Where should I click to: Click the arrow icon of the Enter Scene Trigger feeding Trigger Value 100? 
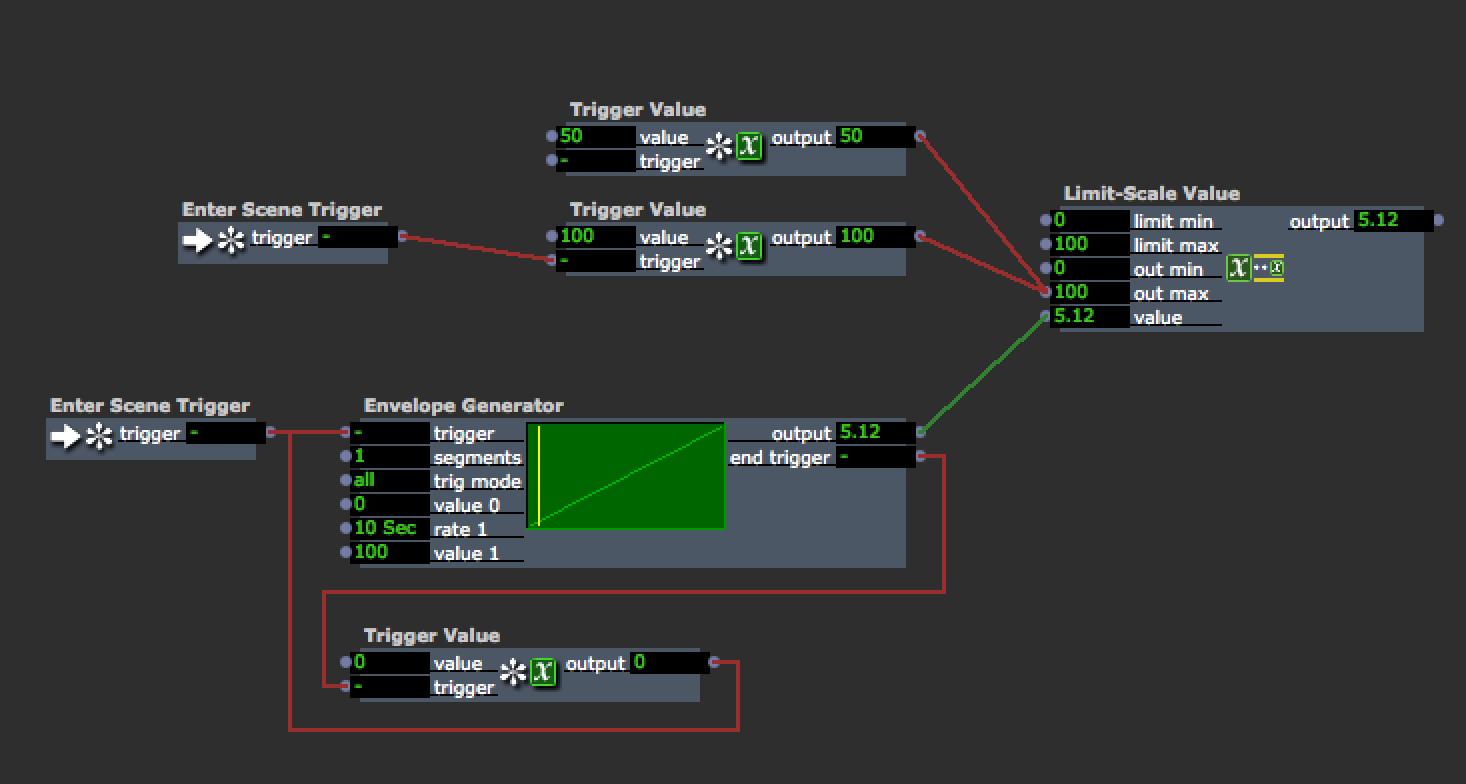tap(197, 240)
